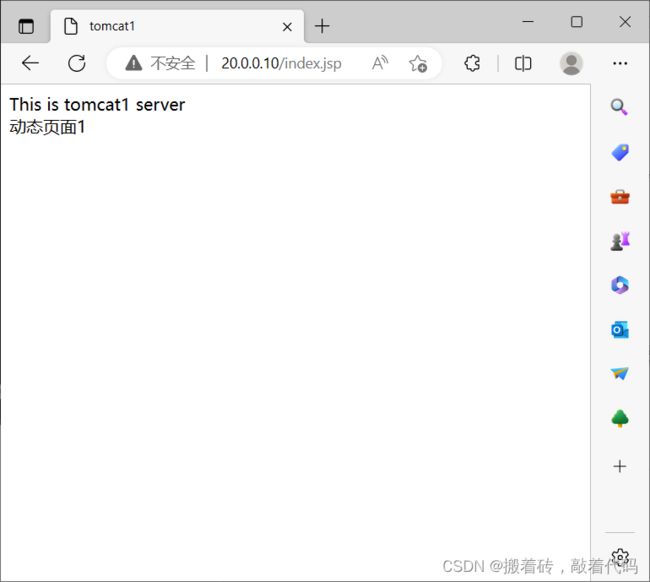Open a new tab with plus button
Viewport: 650px width, 582px height.
coord(322,27)
